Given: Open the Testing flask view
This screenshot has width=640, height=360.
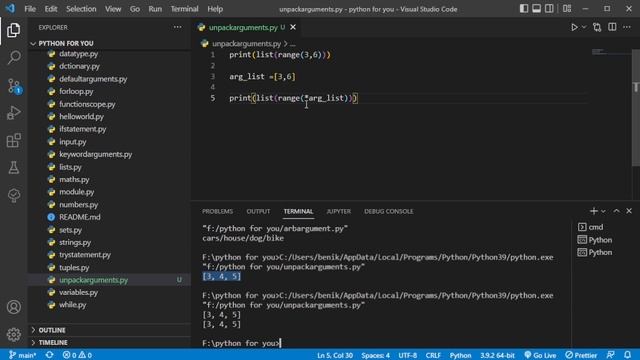Looking at the screenshot, I should (13, 167).
